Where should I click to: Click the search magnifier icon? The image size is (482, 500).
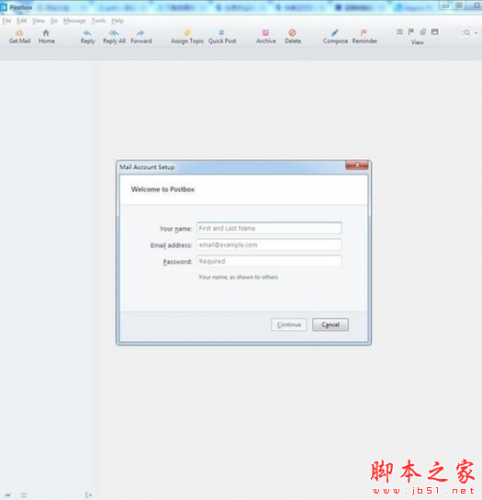[467, 33]
